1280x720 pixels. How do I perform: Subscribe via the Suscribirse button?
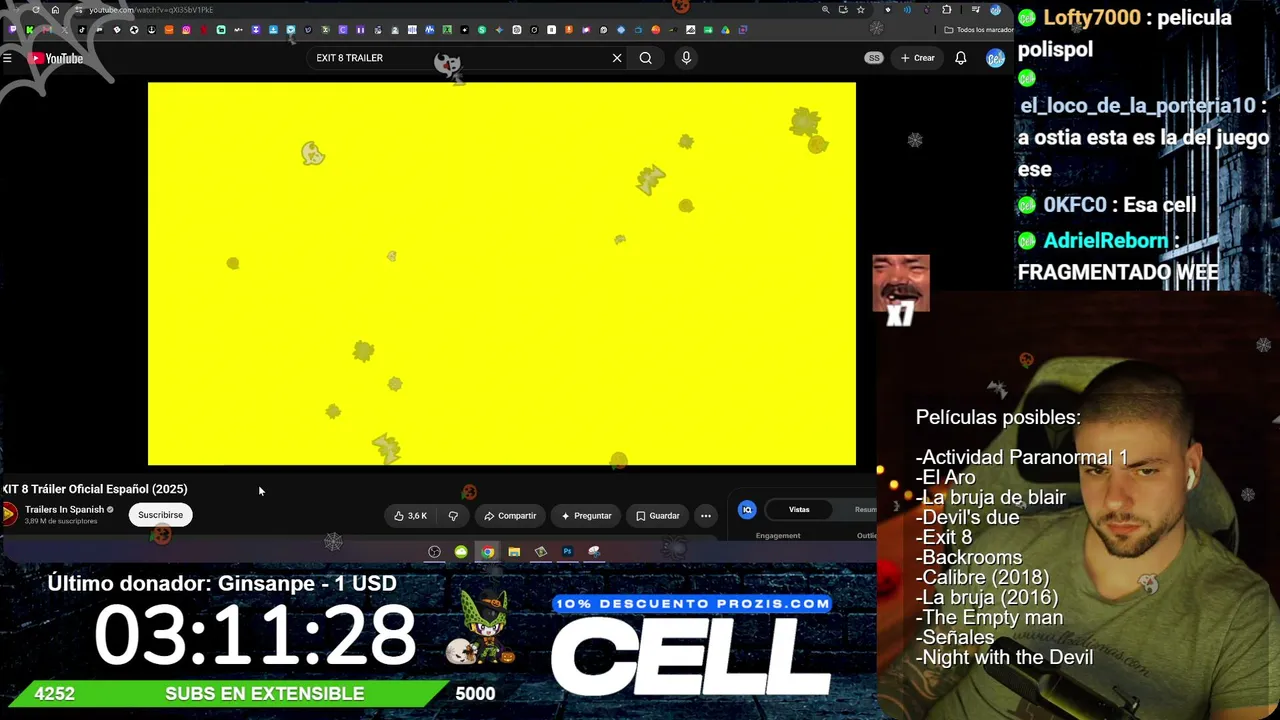pyautogui.click(x=160, y=515)
